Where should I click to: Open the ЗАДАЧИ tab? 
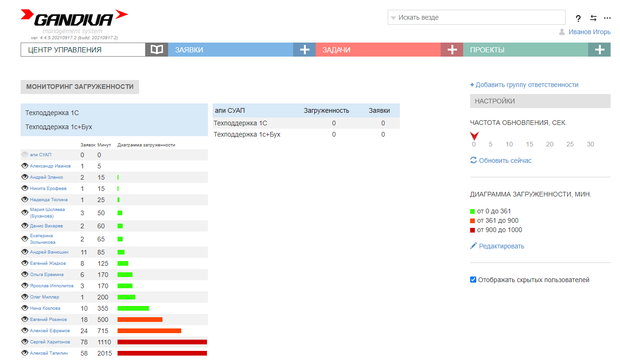click(x=378, y=50)
